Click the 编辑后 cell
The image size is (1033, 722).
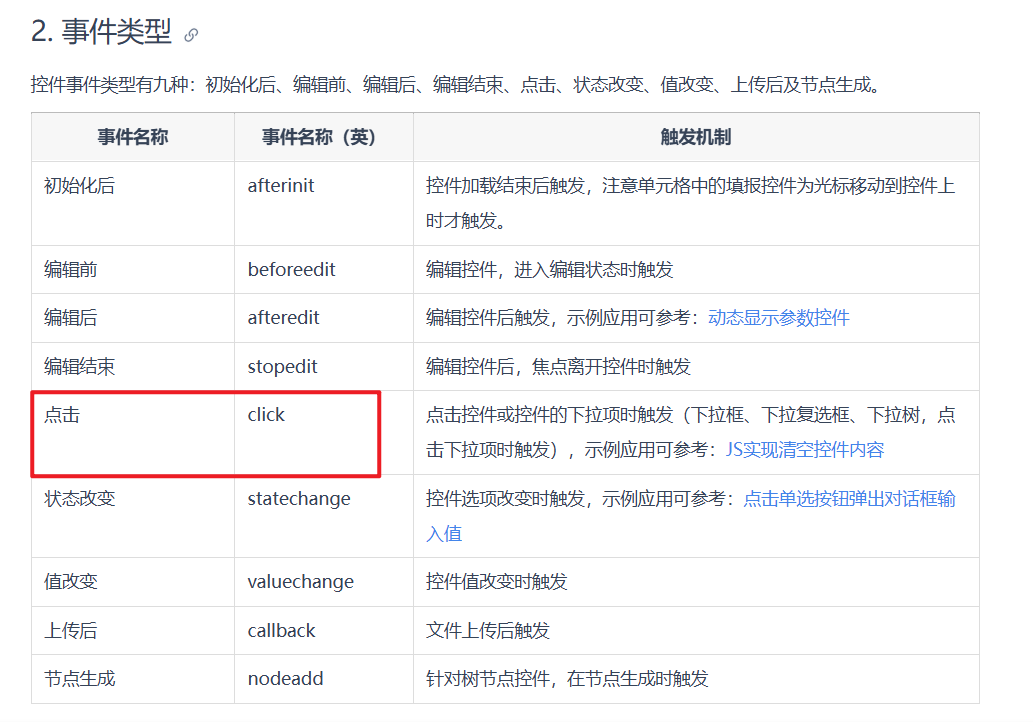(133, 318)
